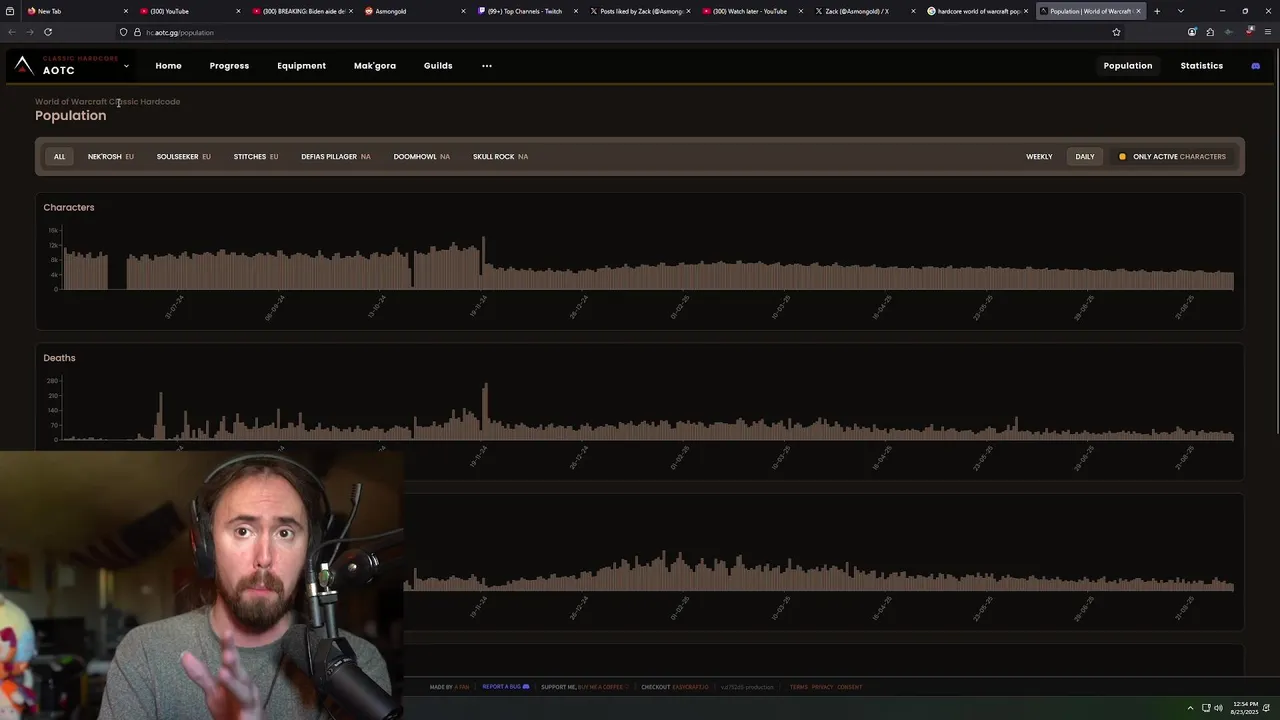This screenshot has height=720, width=1280.
Task: Click the volume speaker icon in tray
Action: (x=1218, y=708)
